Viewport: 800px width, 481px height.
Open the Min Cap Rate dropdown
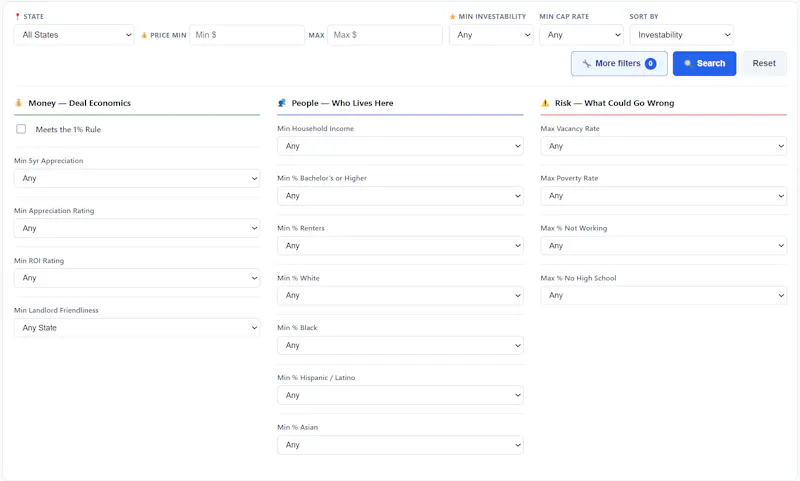point(582,35)
